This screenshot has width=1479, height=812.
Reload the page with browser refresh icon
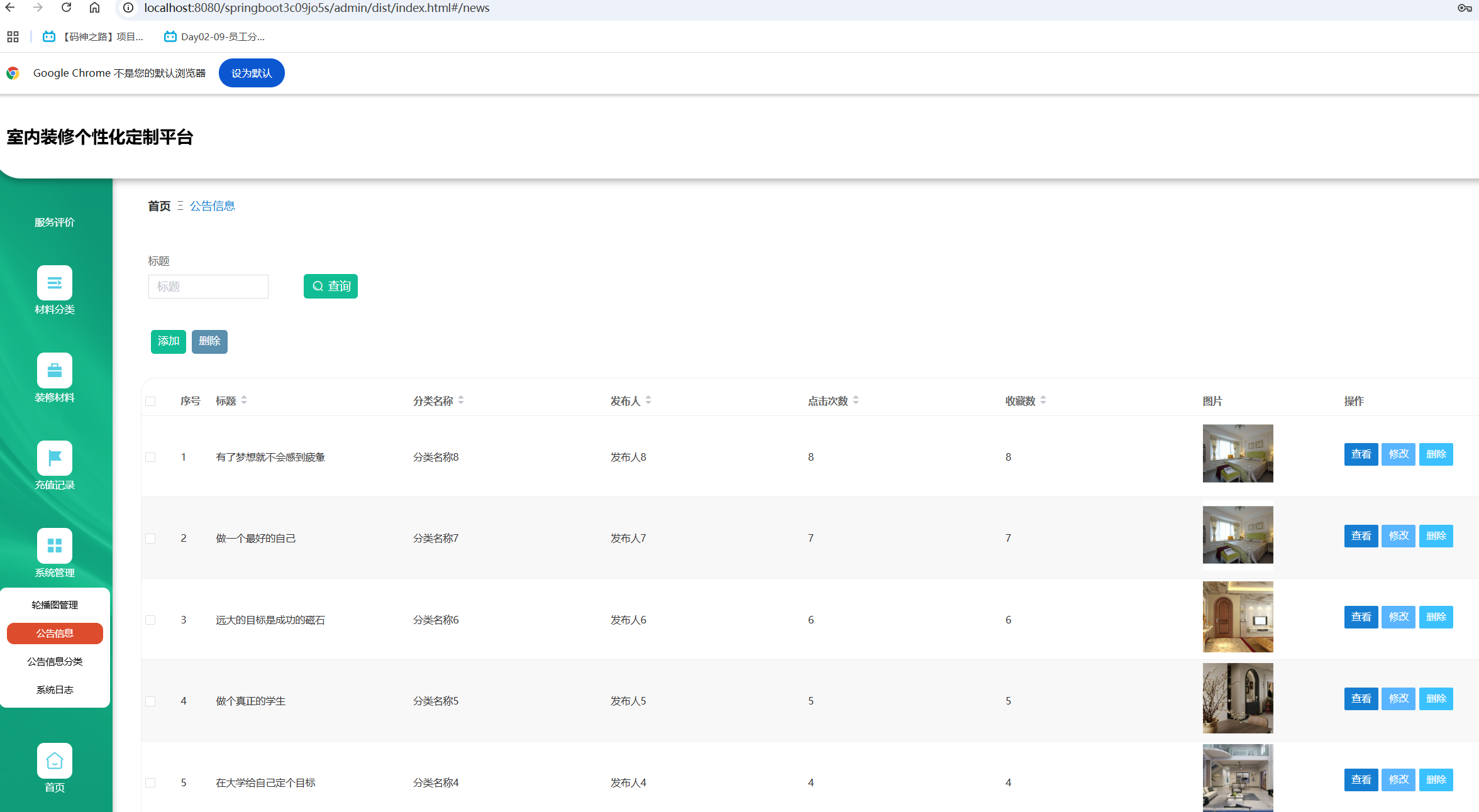pos(66,8)
